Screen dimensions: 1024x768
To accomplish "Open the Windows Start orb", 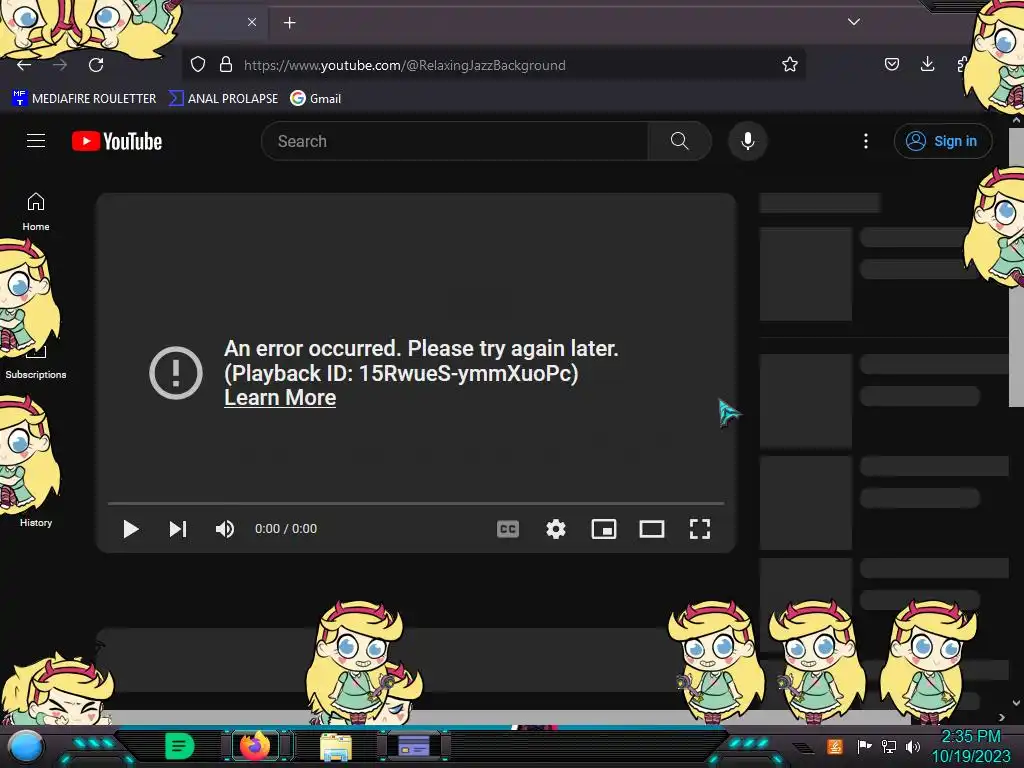I will coord(25,746).
